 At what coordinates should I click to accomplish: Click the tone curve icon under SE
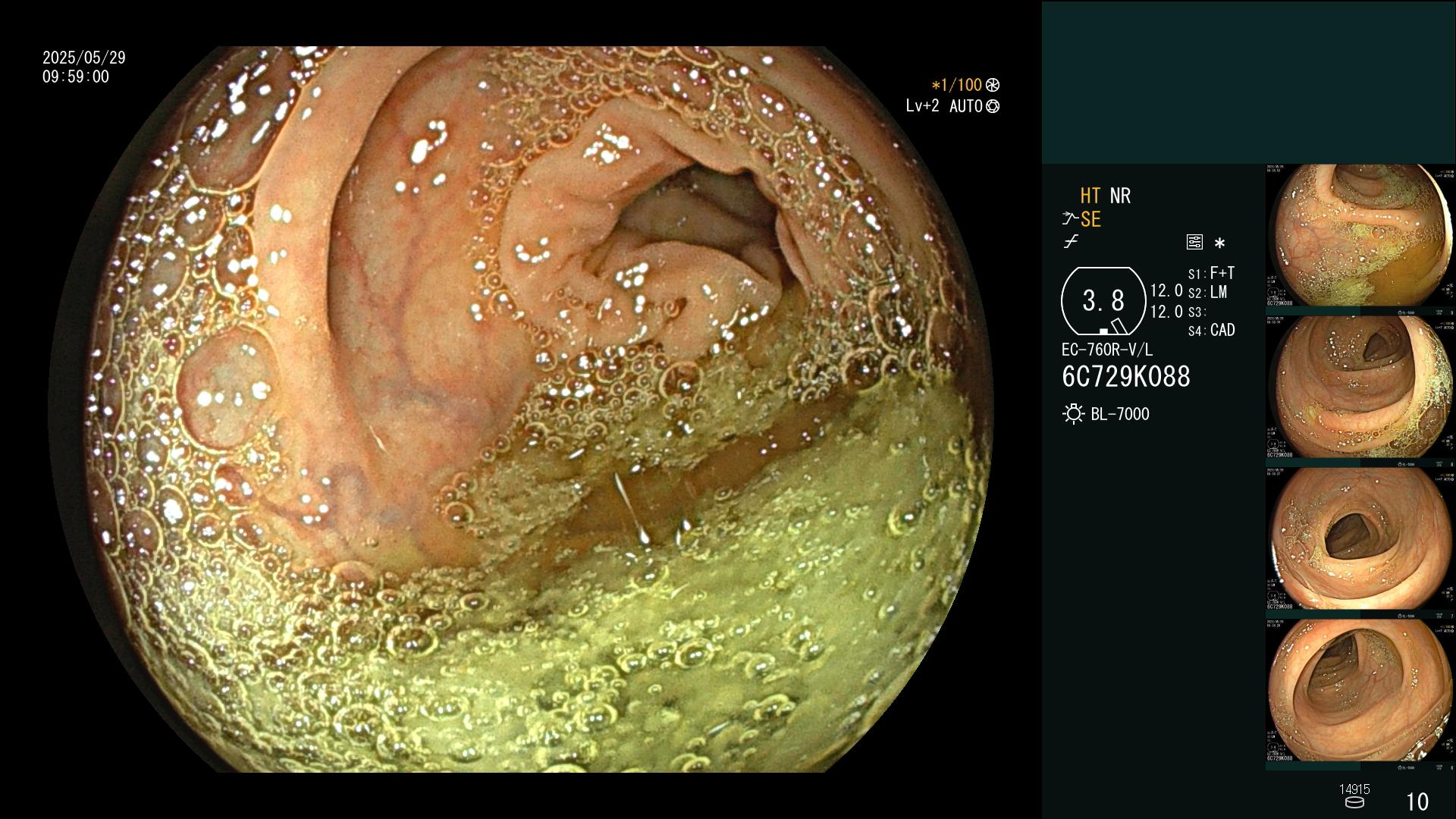coord(1071,242)
